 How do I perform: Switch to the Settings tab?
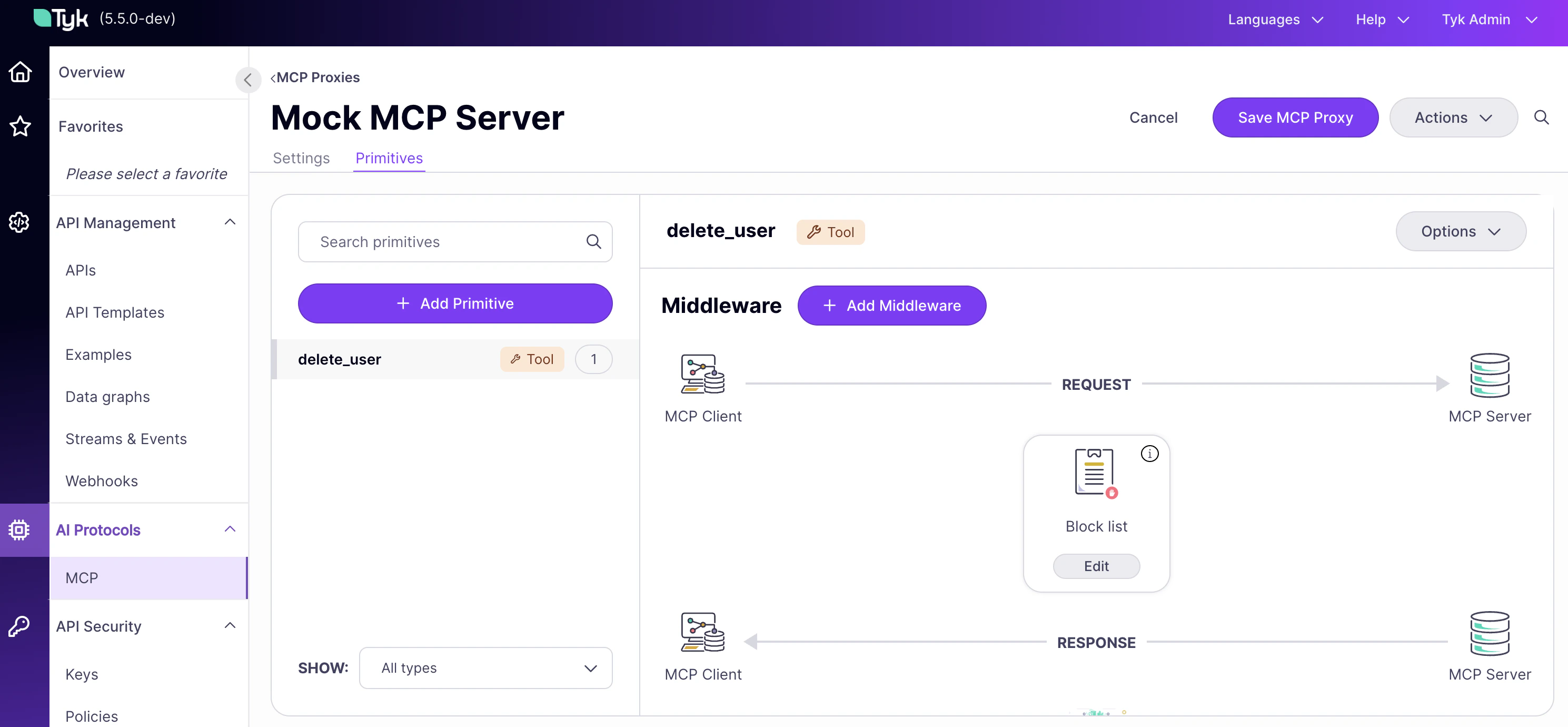(x=301, y=158)
